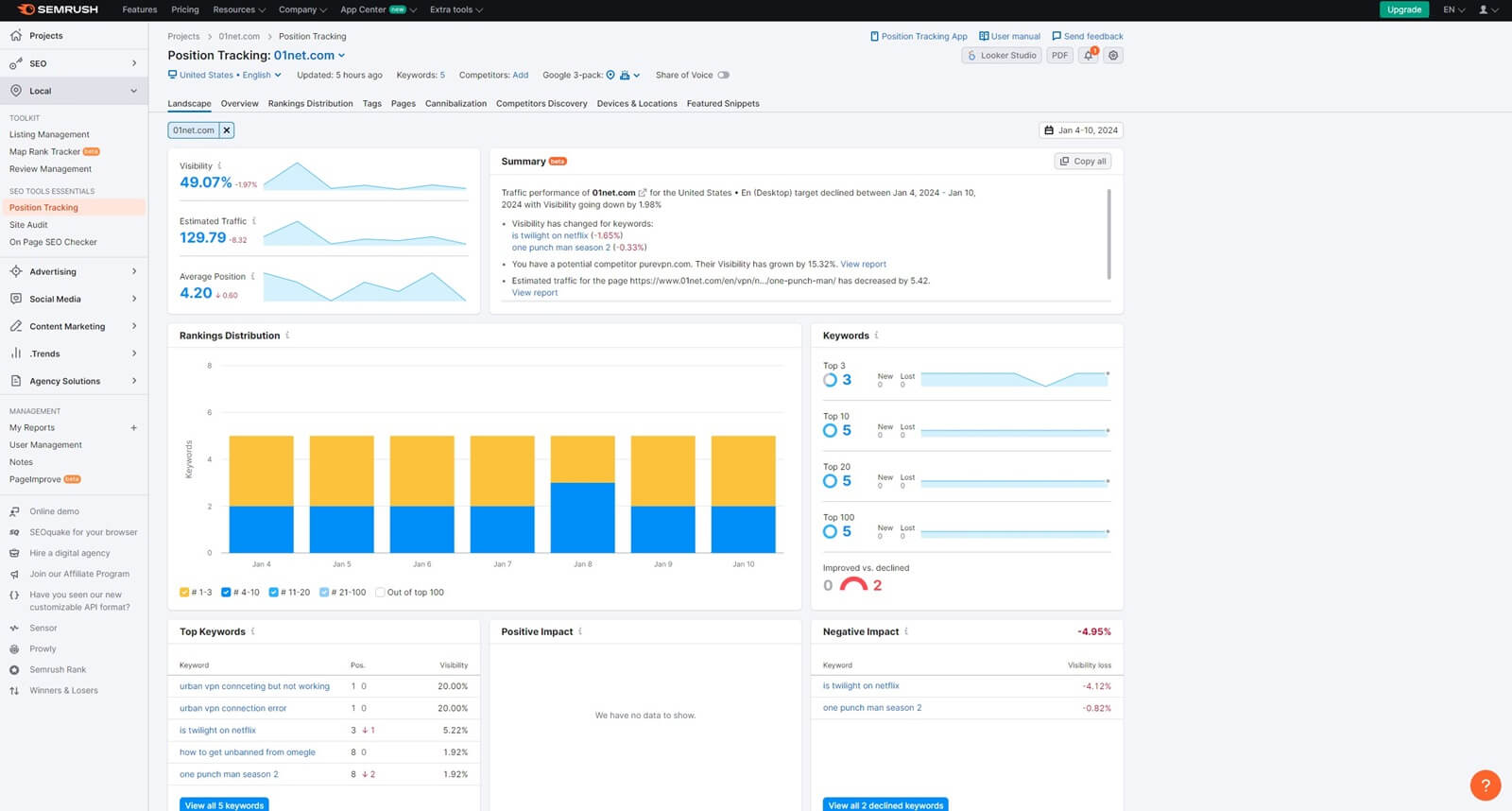Open the Featured Snippets tab
The image size is (1512, 811).
click(723, 104)
